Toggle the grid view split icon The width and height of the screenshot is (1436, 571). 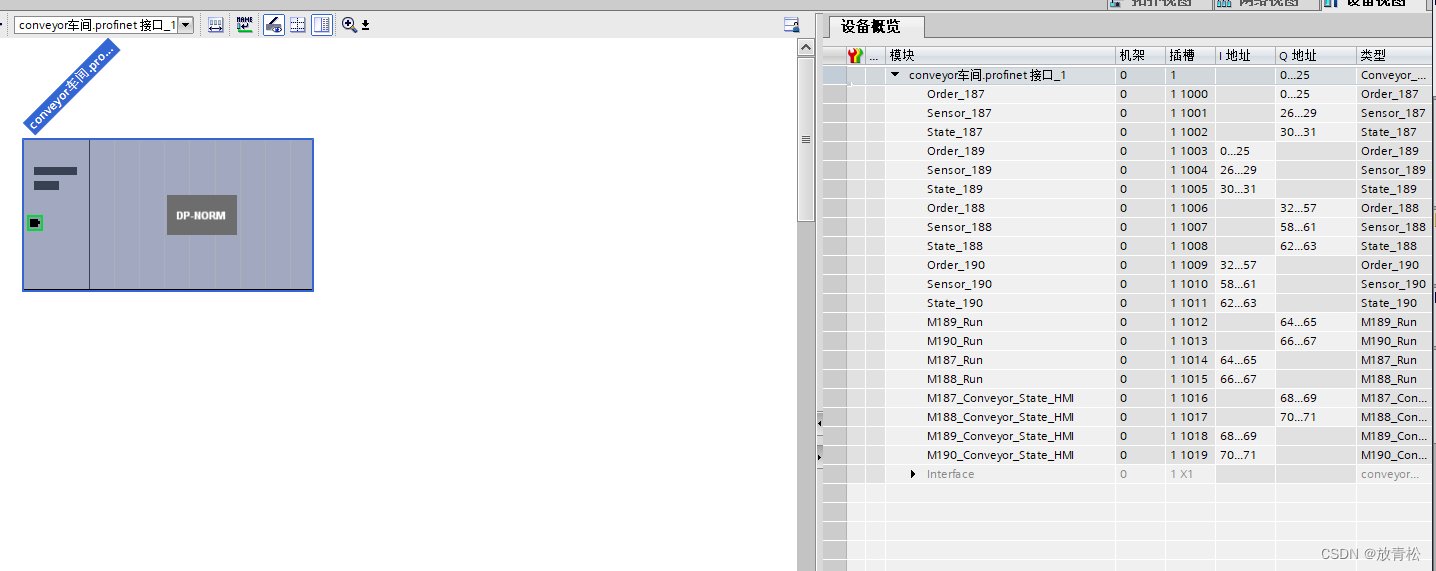click(297, 25)
